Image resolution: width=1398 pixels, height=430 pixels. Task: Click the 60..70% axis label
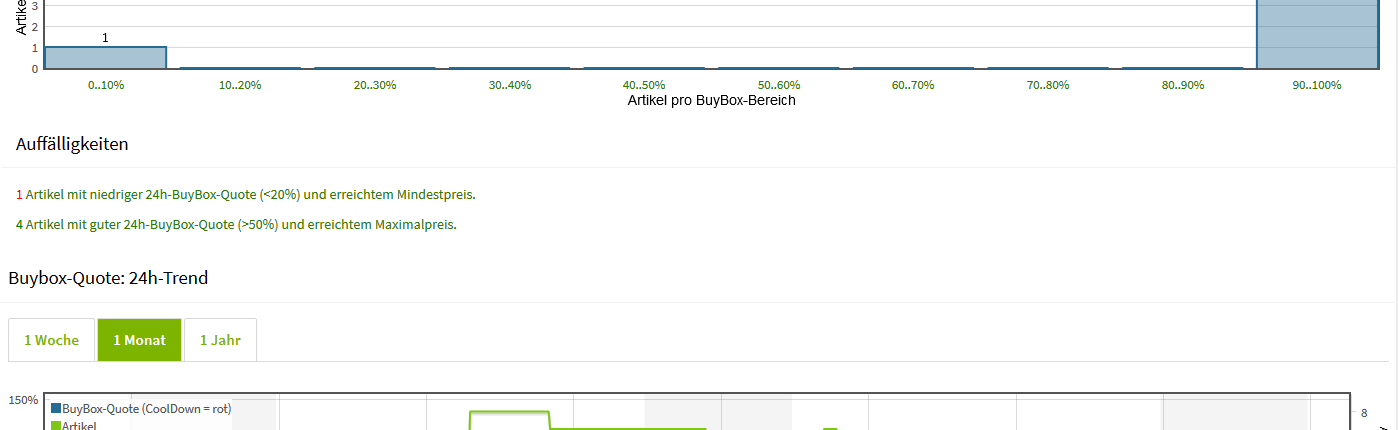913,85
